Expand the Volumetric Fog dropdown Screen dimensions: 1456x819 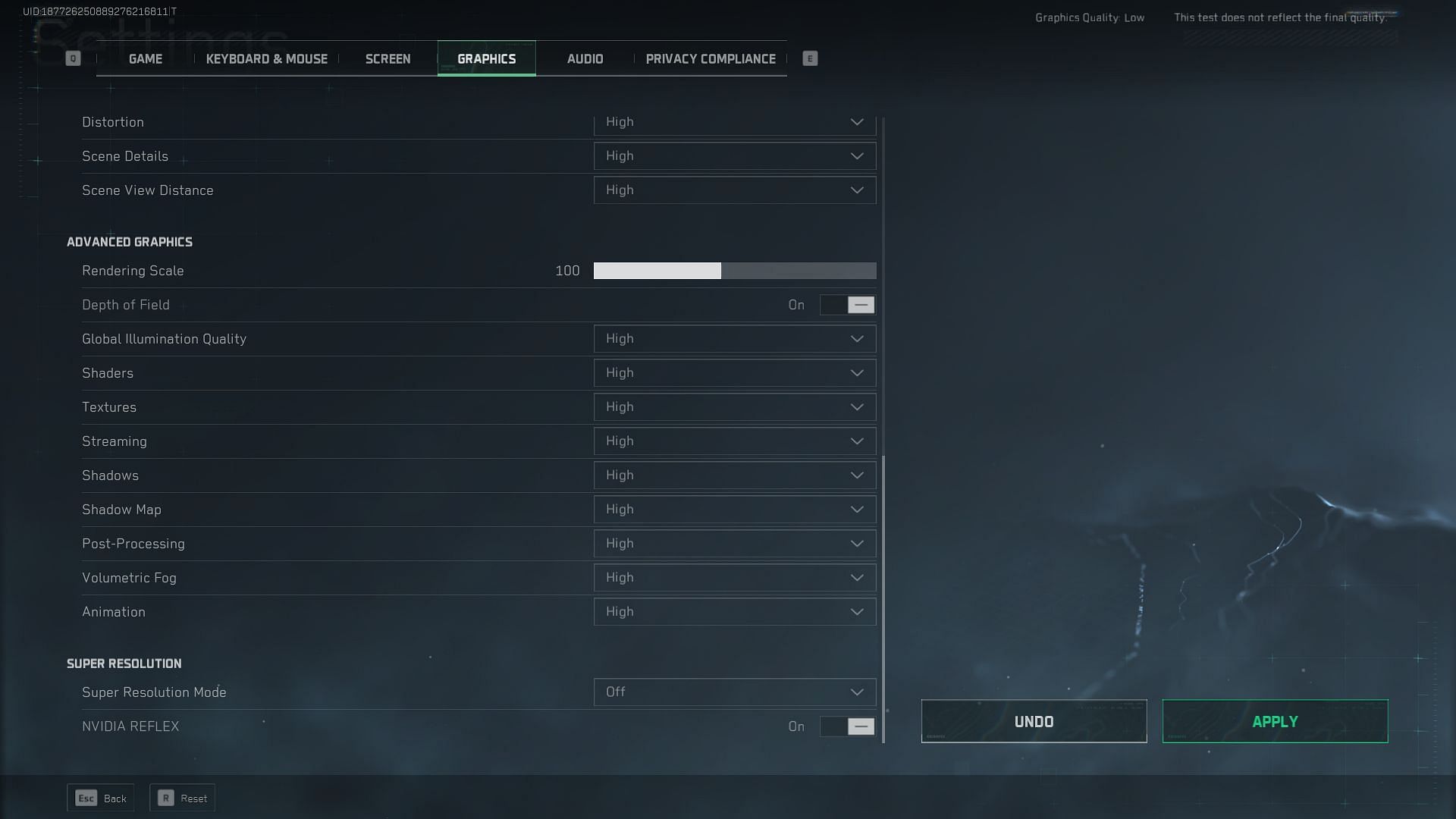point(856,577)
